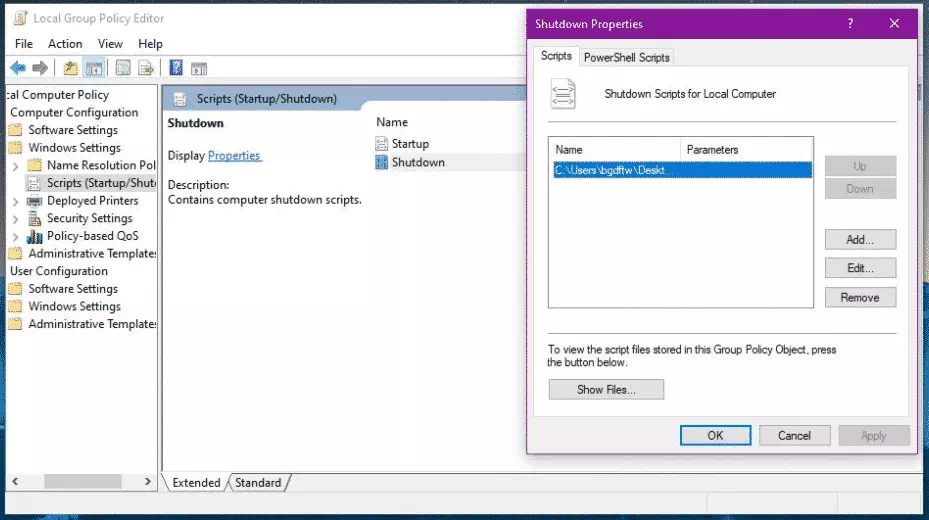Expand the Security Settings node

click(x=16, y=219)
